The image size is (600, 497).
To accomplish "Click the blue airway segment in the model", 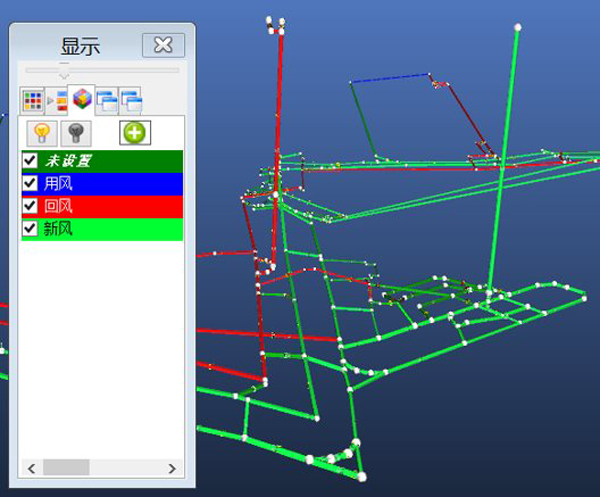I will [390, 78].
